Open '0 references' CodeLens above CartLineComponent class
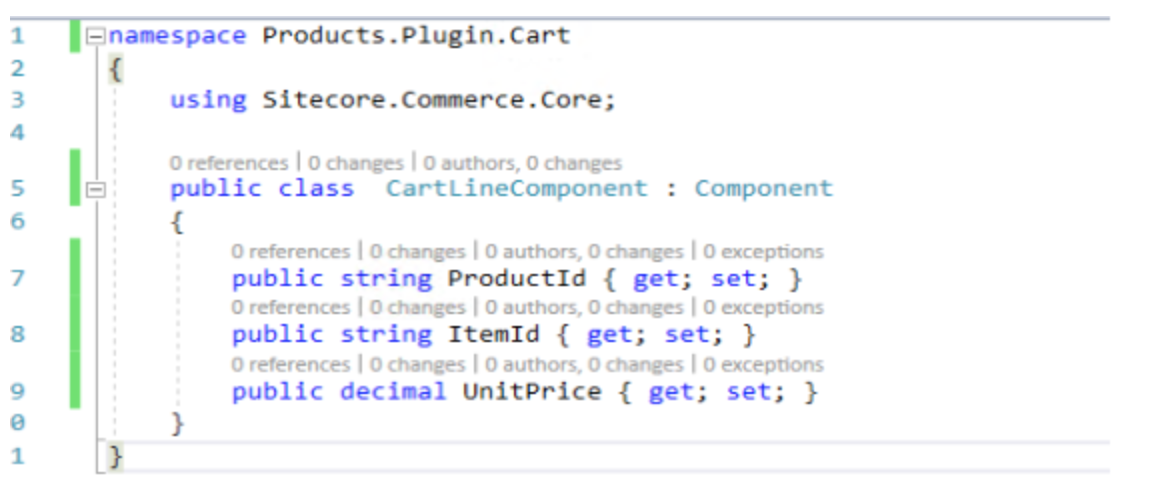Screen dimensions: 1160x504 point(229,163)
